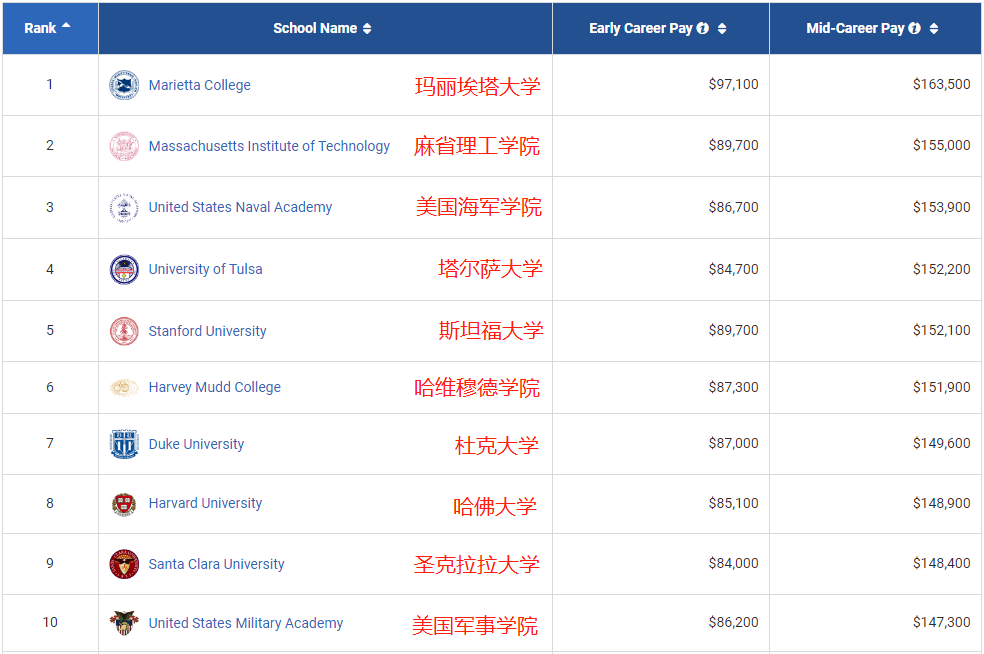984x654 pixels.
Task: Sort by Early Career Pay arrows
Action: click(722, 29)
